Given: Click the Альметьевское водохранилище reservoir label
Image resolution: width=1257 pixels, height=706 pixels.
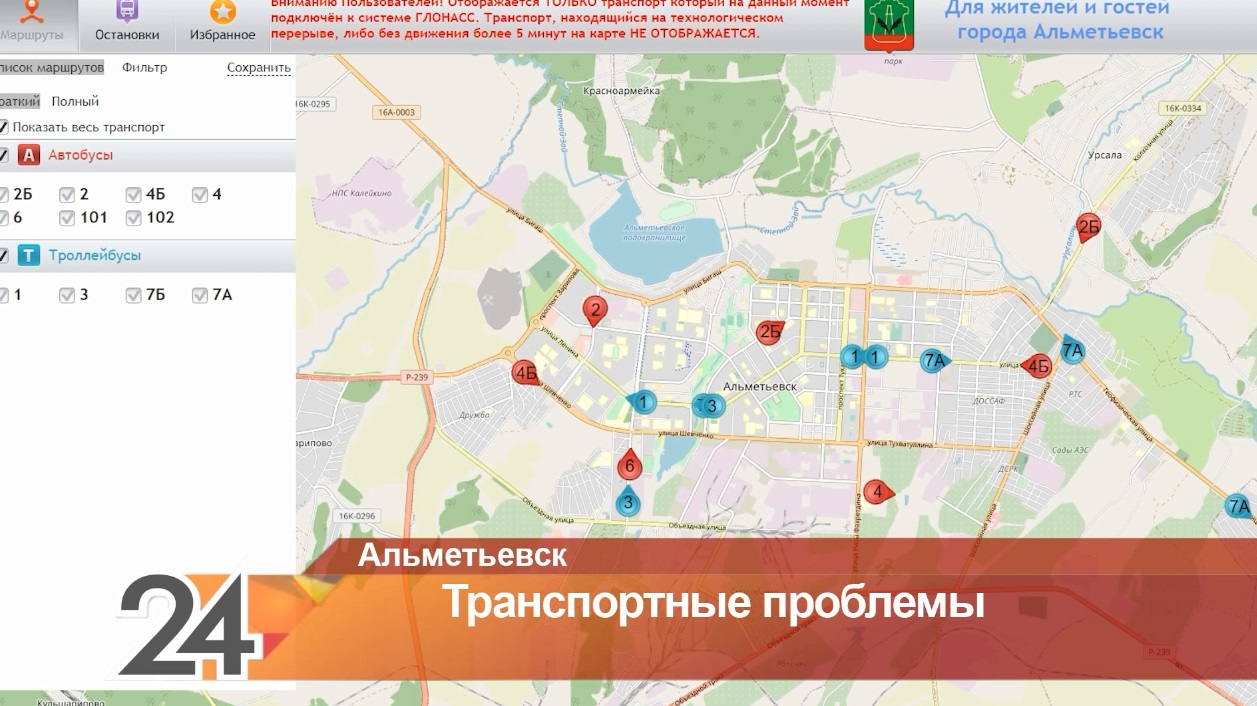Looking at the screenshot, I should (654, 233).
